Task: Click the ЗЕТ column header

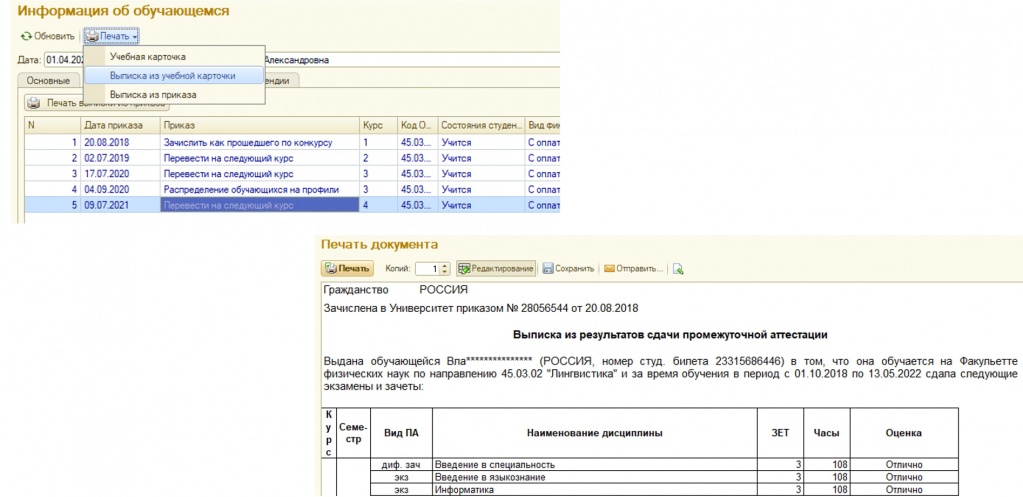Action: point(780,433)
